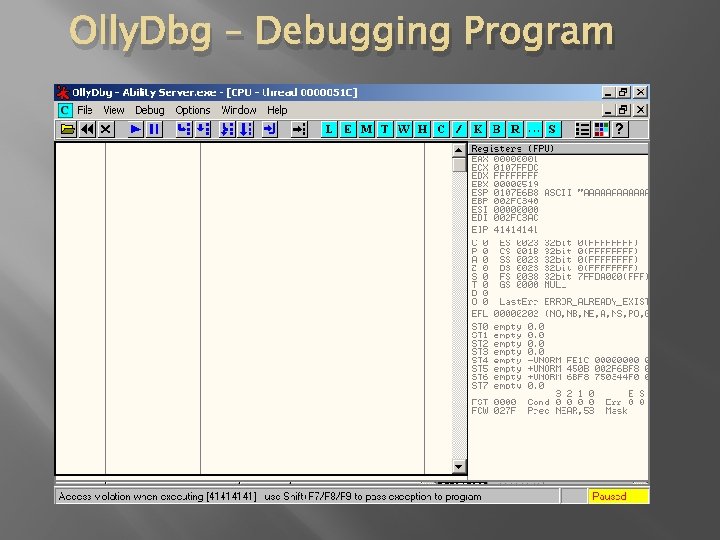The image size is (720, 540).
Task: Click the FST 0000 status row
Action: [x=558, y=402]
